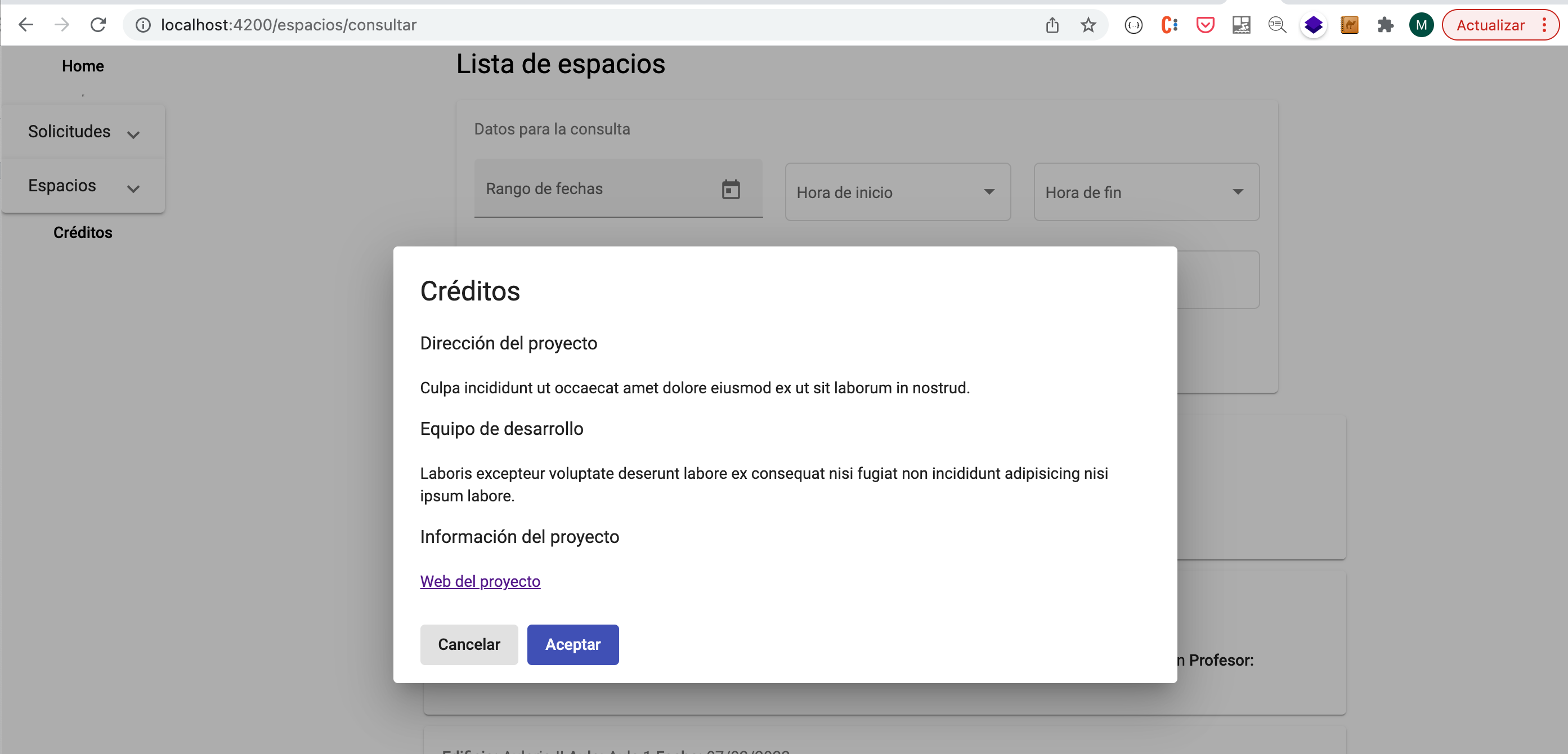Open the Chrome three-dot menu

(x=1544, y=25)
